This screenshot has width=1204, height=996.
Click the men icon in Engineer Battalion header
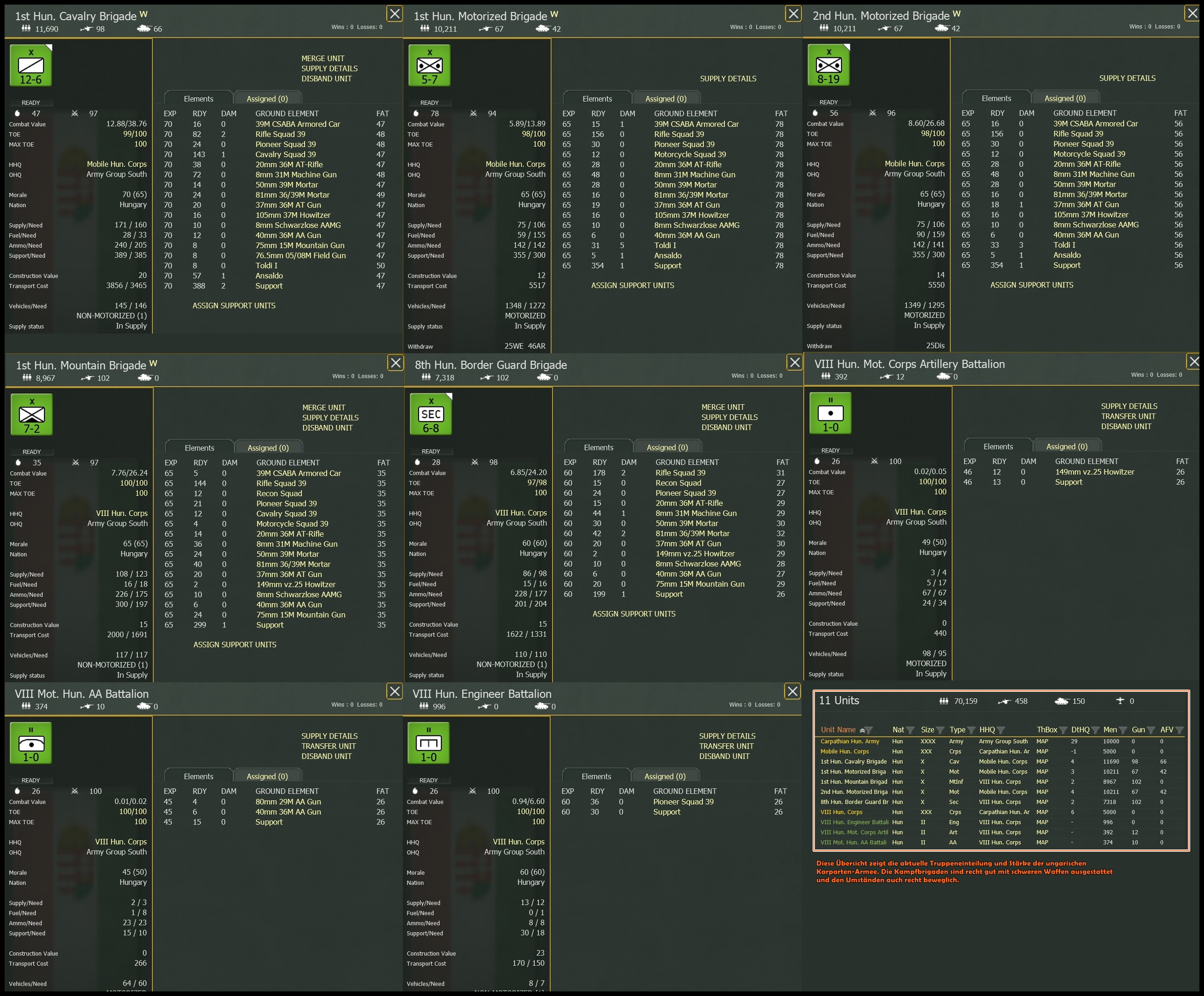(x=424, y=706)
